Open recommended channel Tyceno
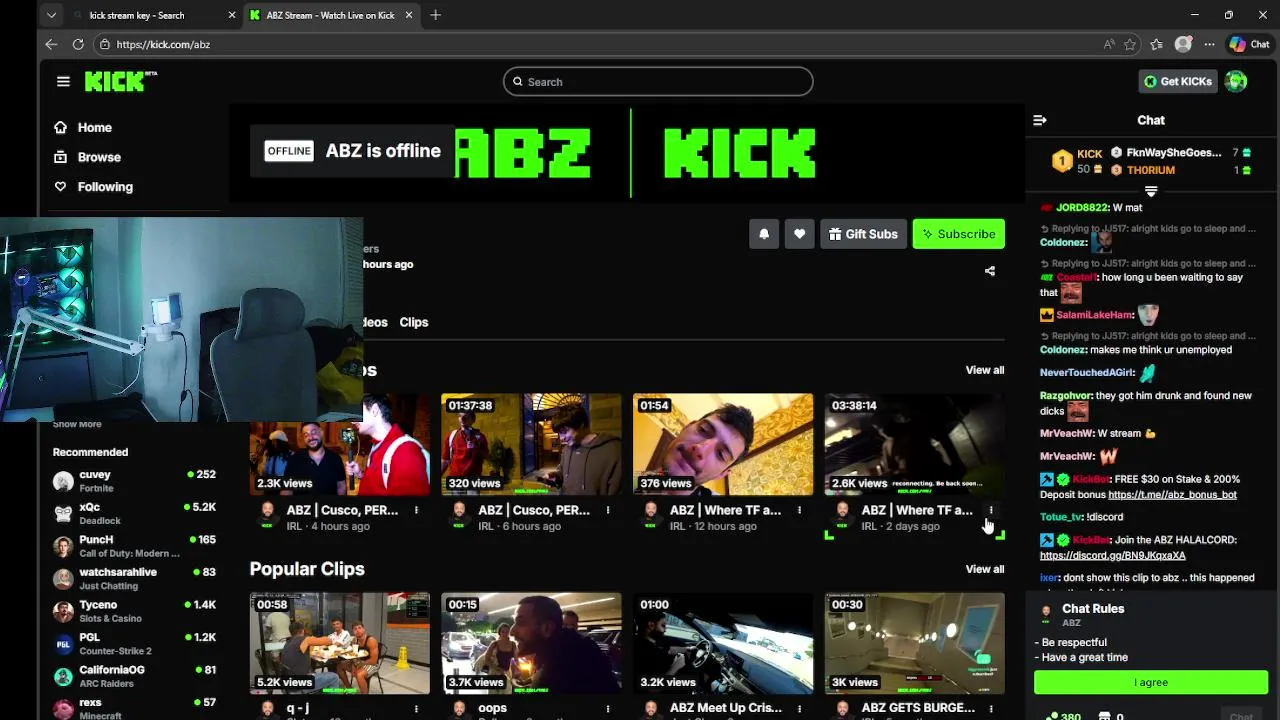The width and height of the screenshot is (1280, 720). 134,611
